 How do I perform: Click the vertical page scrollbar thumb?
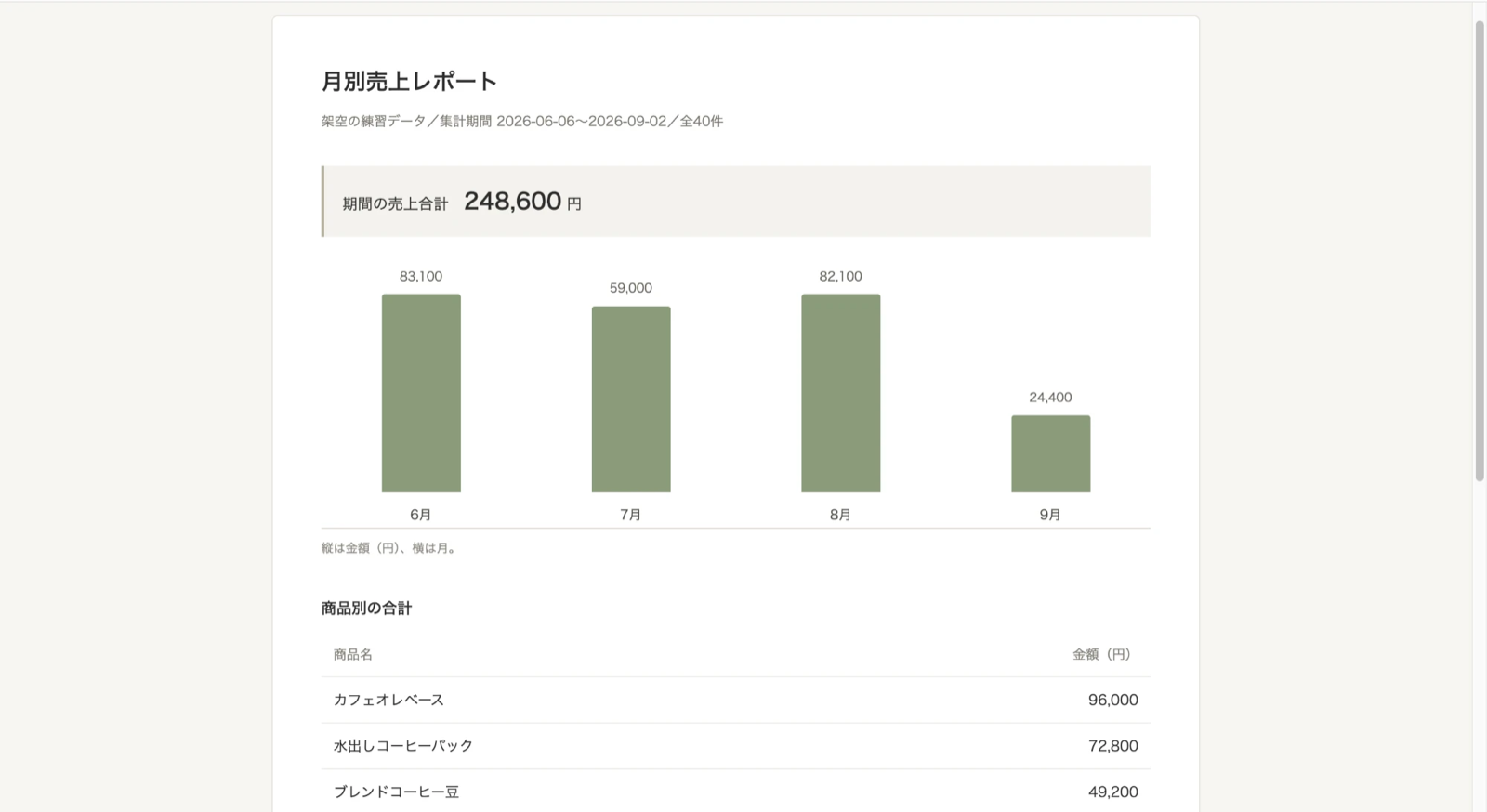point(1480,251)
